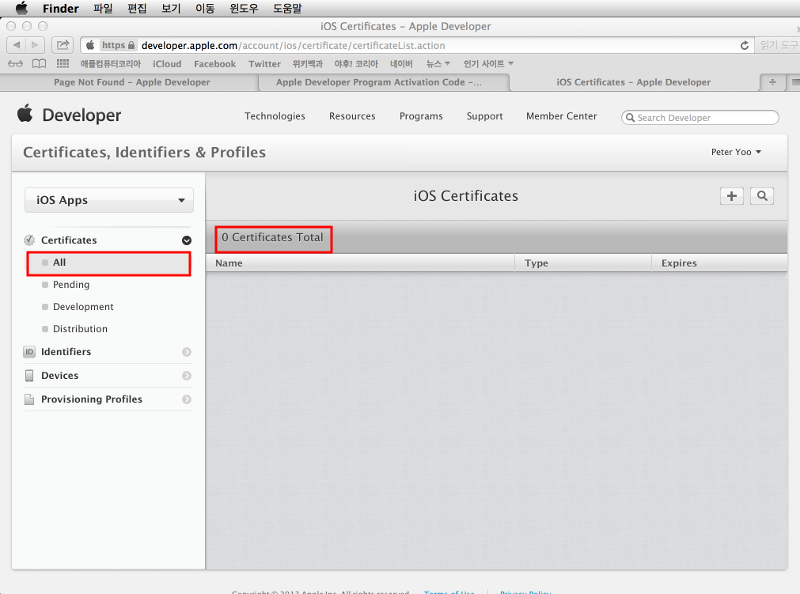800x594 pixels.
Task: Open the 위키백과 bookmark
Action: pos(308,64)
